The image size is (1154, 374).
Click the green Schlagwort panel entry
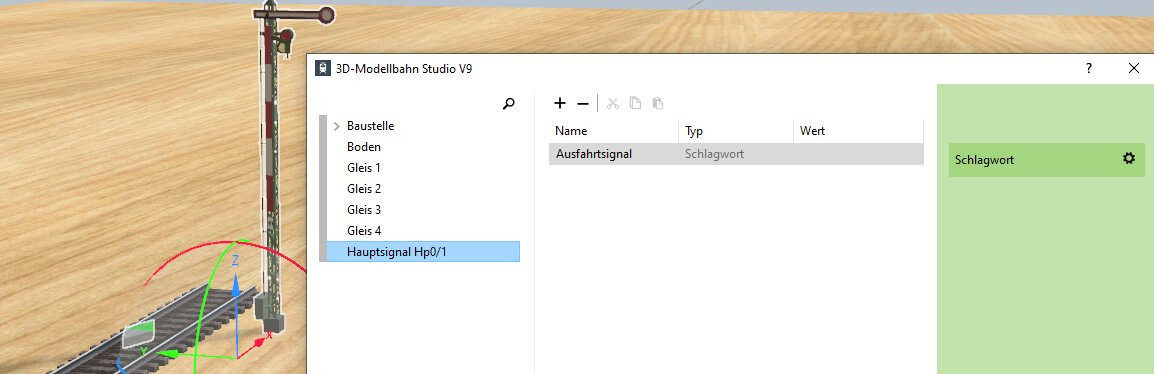[1047, 159]
